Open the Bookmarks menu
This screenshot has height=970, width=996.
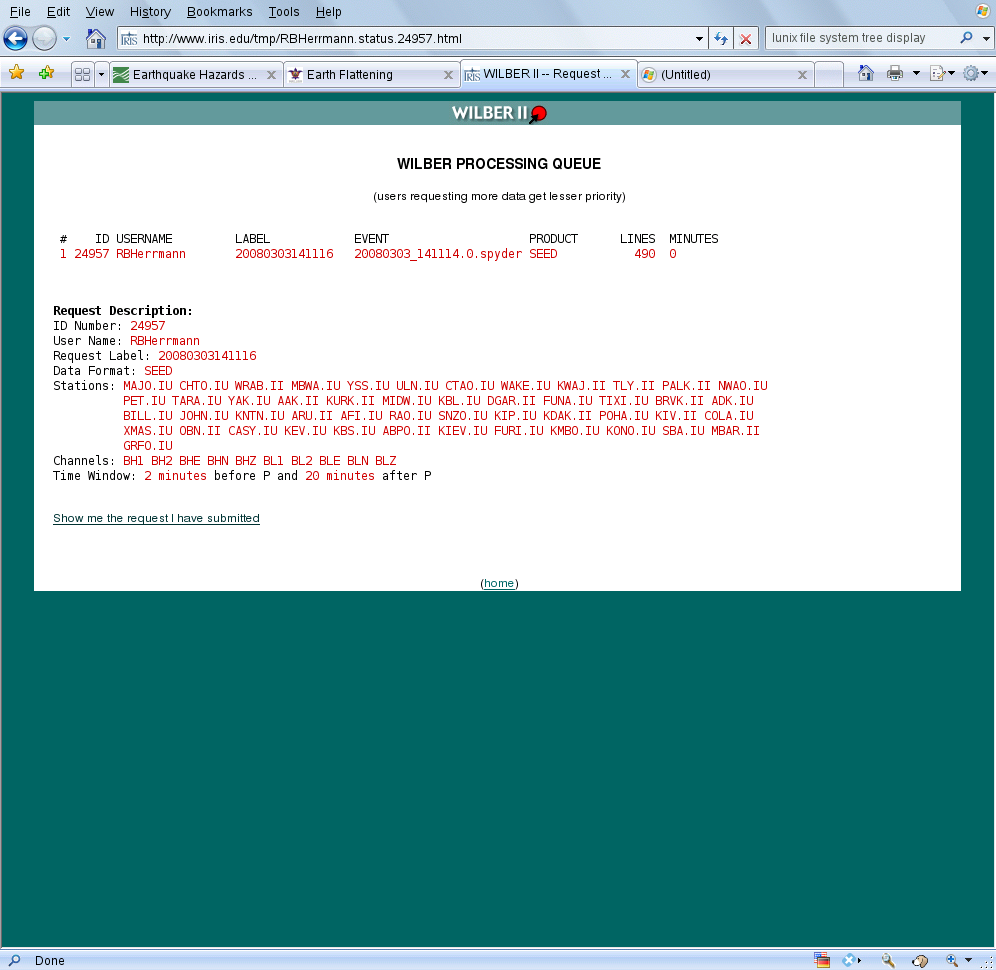pos(219,11)
